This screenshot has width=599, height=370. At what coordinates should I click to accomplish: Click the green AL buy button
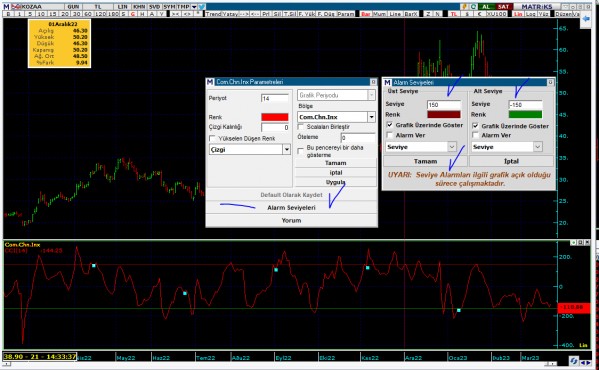coord(486,7)
